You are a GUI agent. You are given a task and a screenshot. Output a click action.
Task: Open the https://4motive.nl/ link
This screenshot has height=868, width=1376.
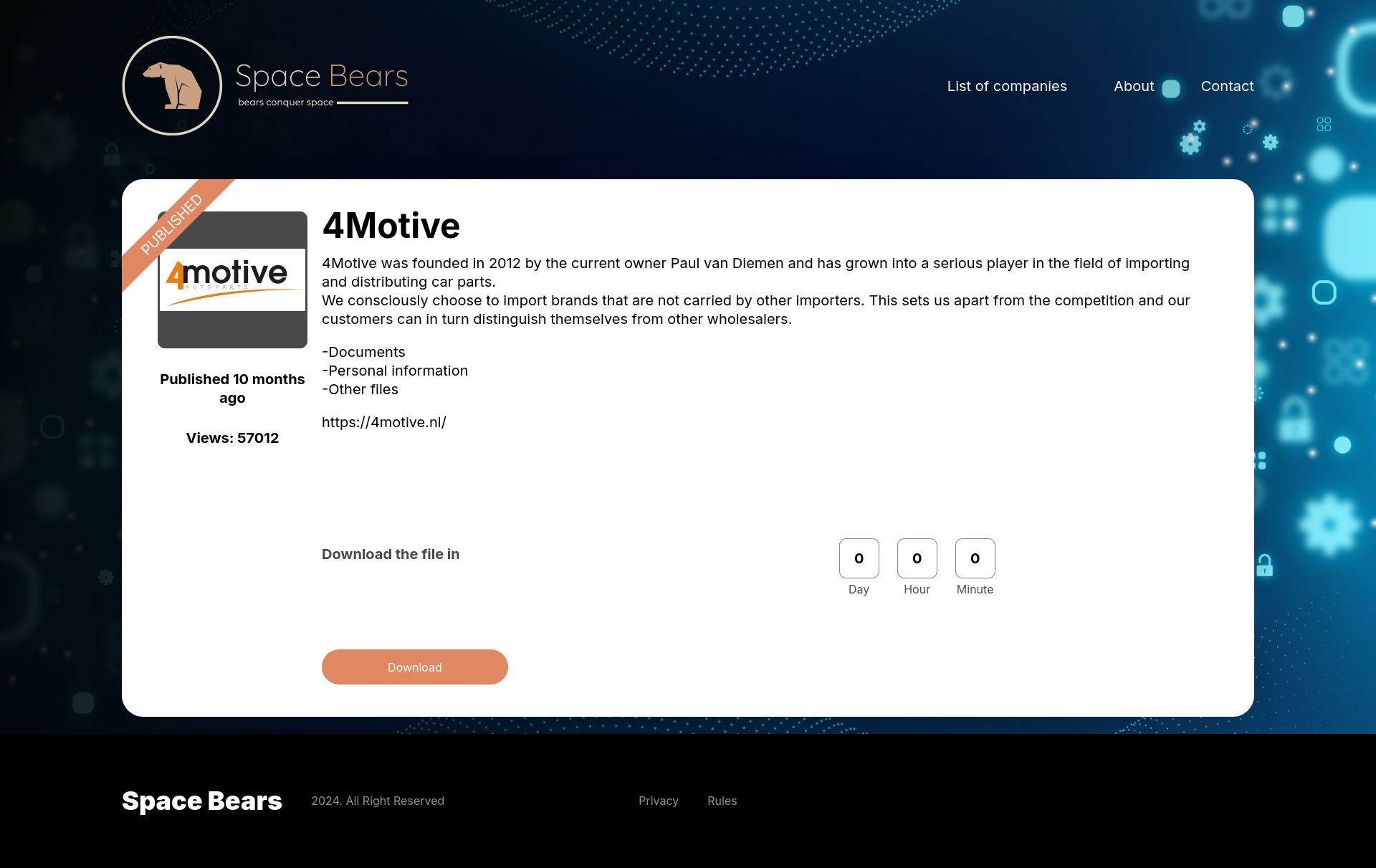(383, 422)
